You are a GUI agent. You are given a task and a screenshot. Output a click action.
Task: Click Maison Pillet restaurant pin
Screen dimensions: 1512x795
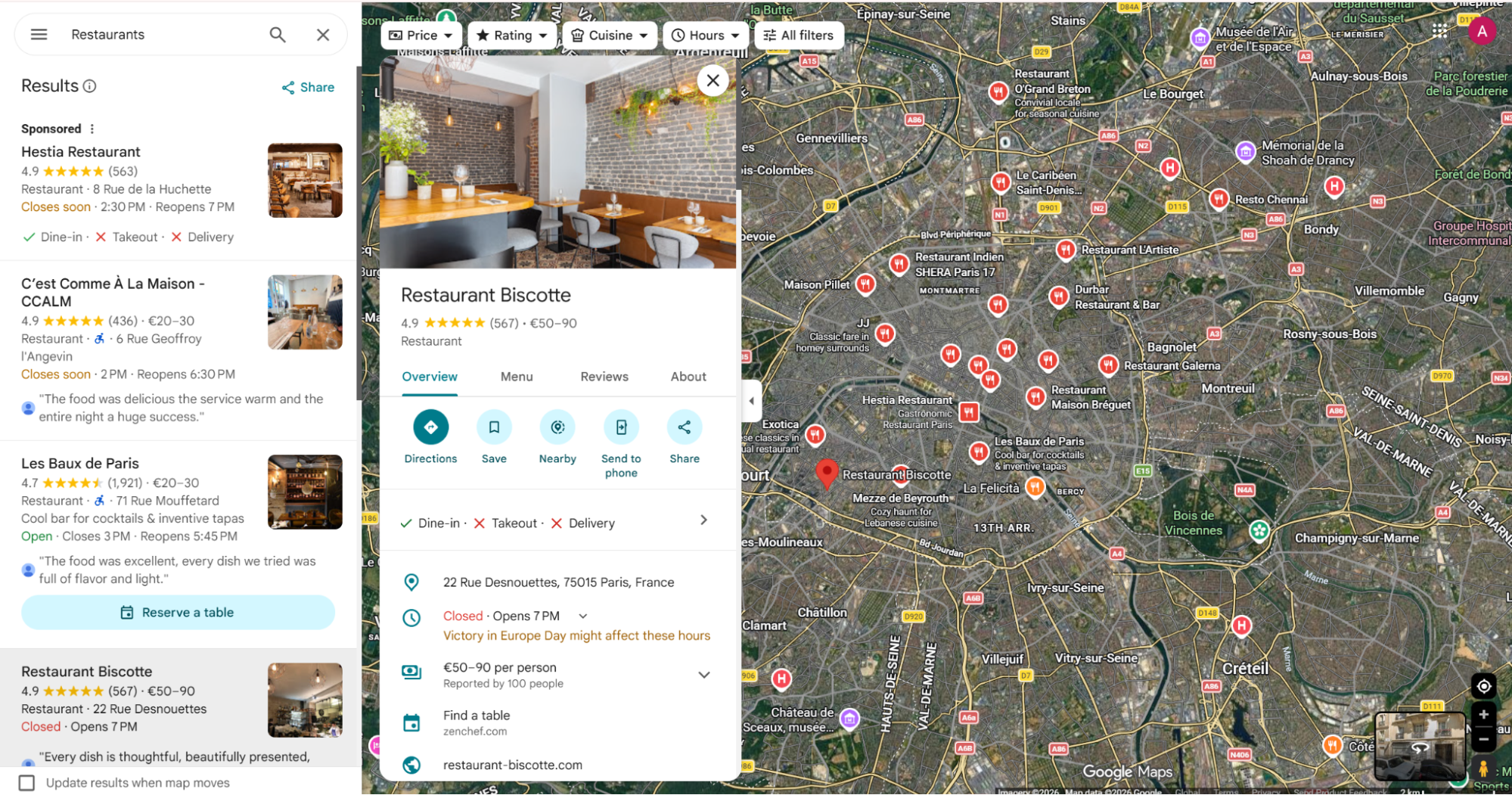(865, 284)
